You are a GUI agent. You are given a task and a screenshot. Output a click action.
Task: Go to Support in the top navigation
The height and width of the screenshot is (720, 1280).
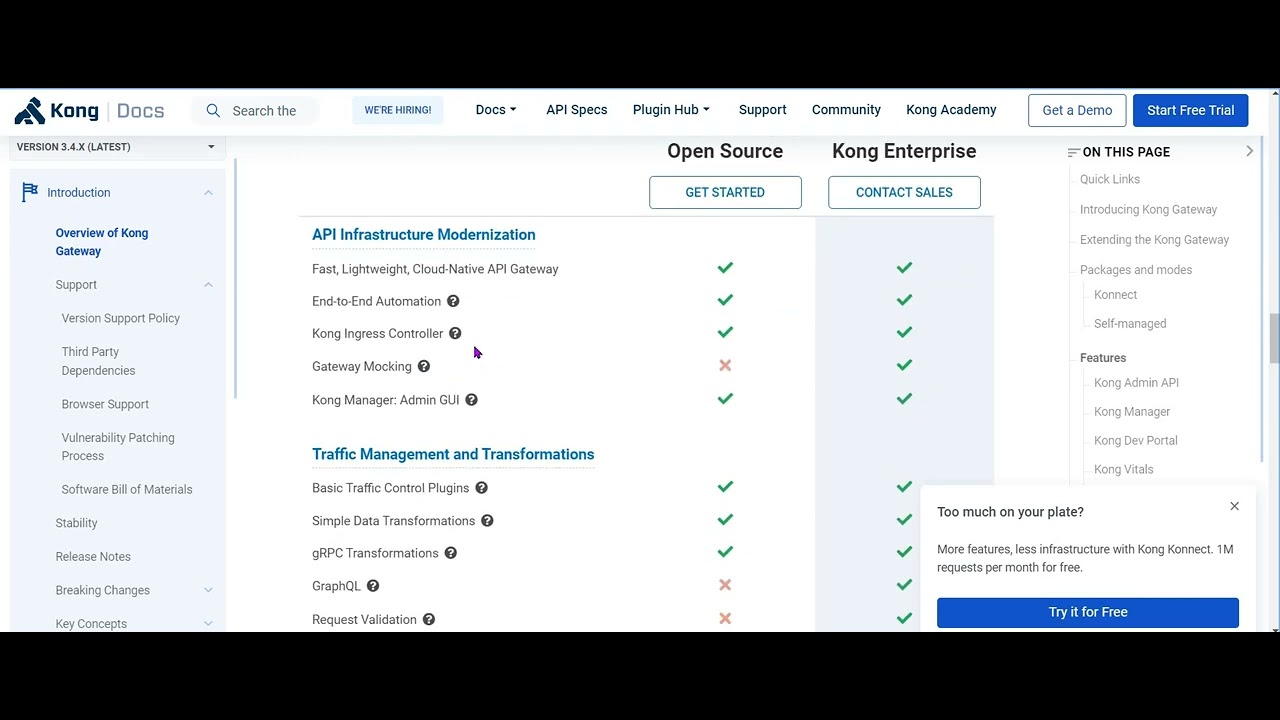click(763, 110)
